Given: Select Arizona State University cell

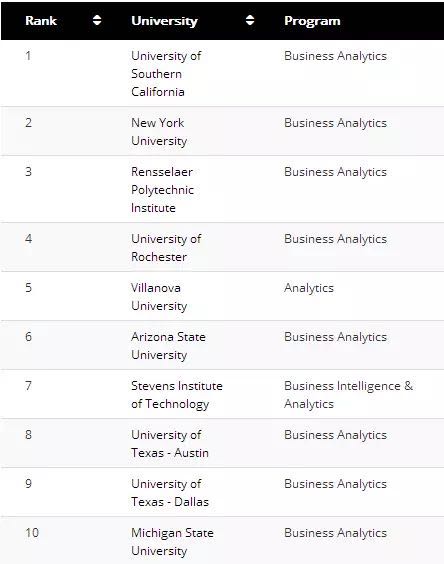Looking at the screenshot, I should [x=168, y=345].
